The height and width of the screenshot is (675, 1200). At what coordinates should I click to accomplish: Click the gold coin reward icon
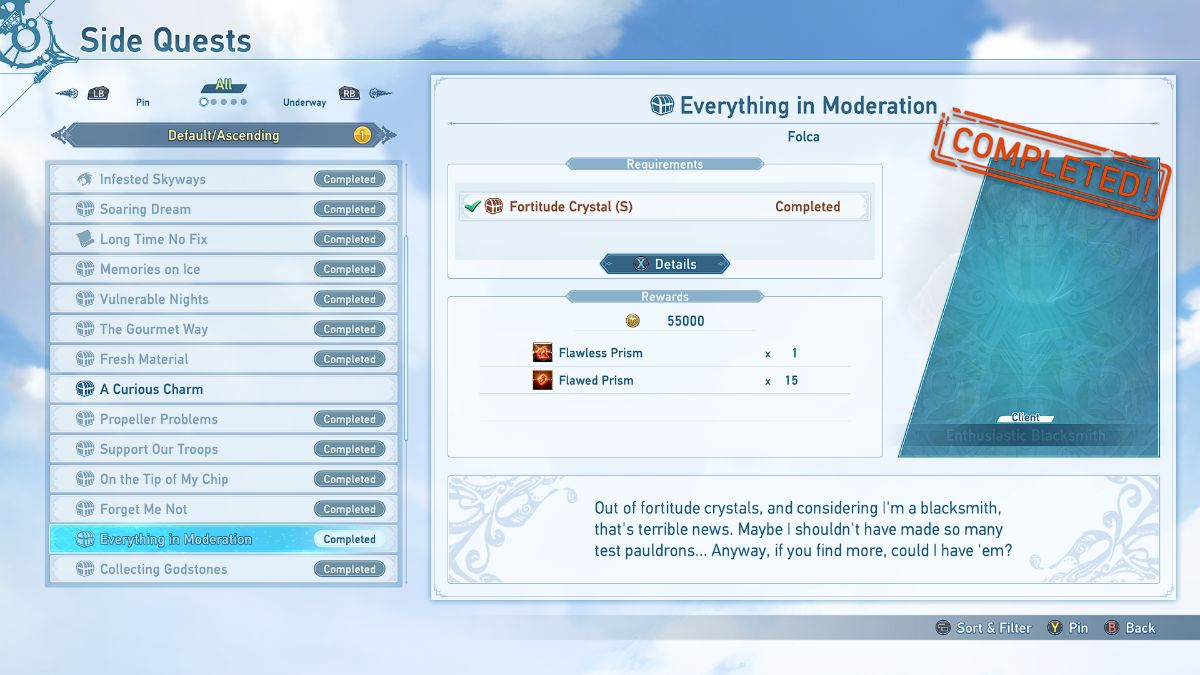632,321
